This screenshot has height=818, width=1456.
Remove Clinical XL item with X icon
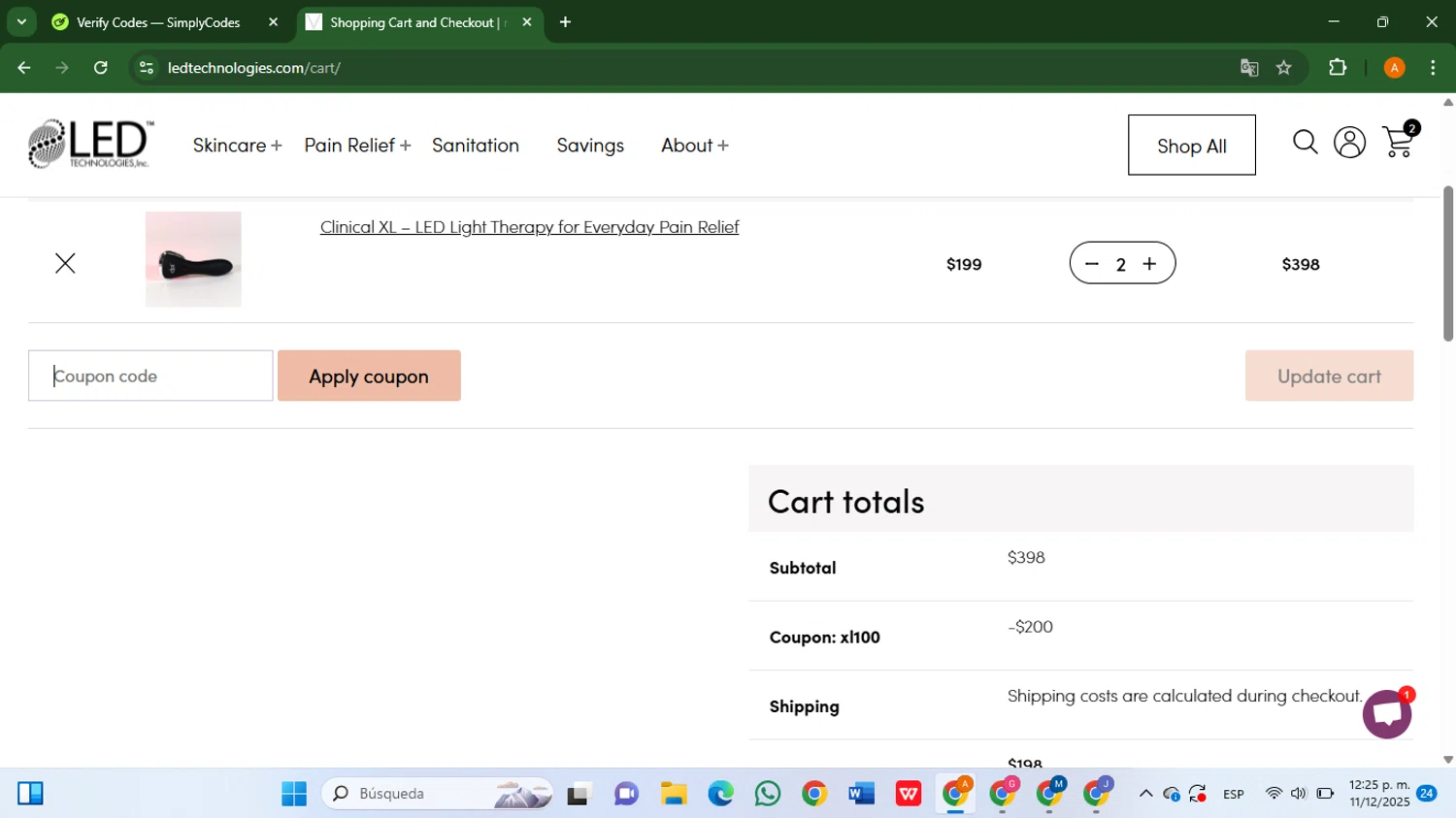65,263
